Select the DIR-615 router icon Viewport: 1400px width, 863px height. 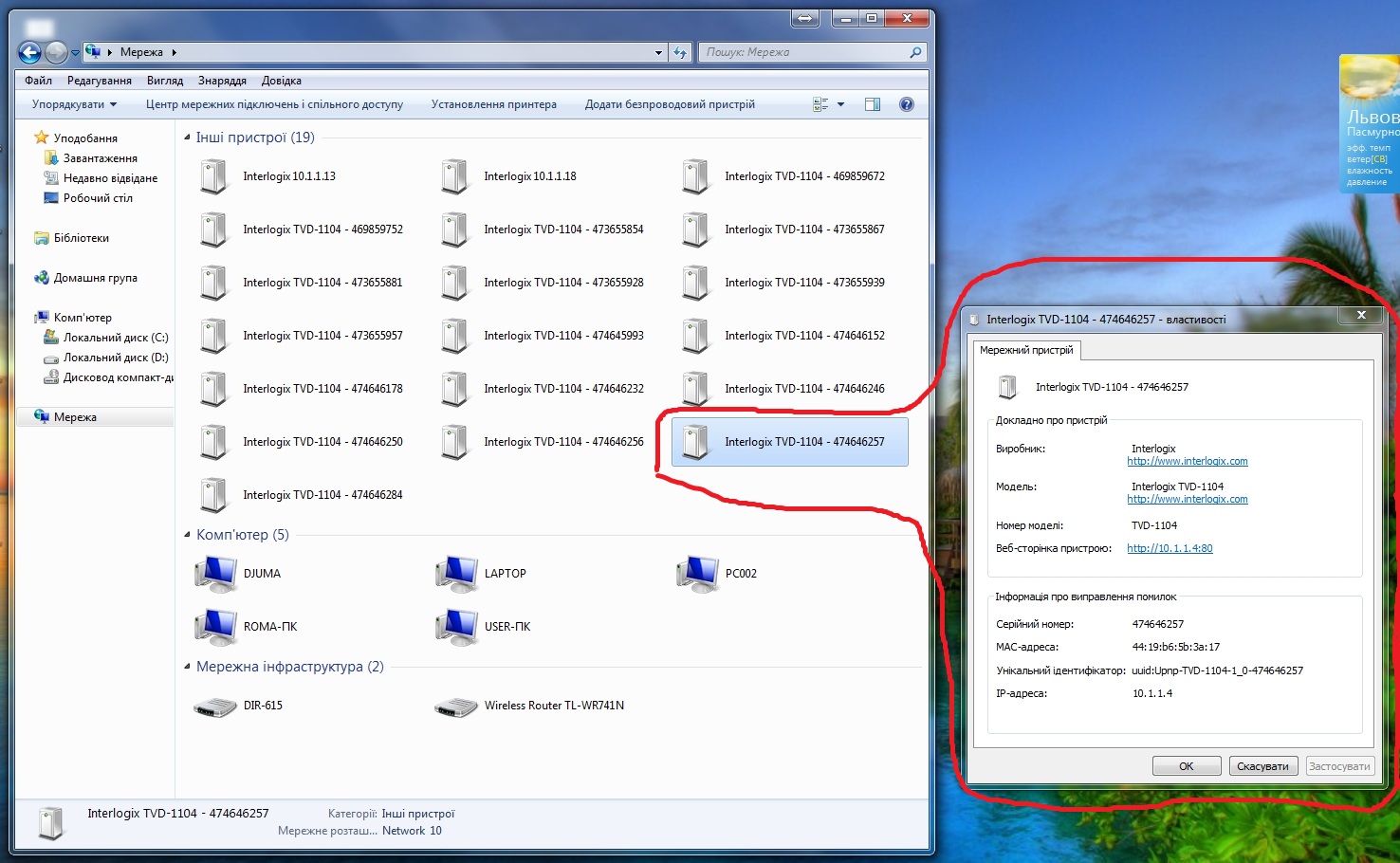click(215, 707)
